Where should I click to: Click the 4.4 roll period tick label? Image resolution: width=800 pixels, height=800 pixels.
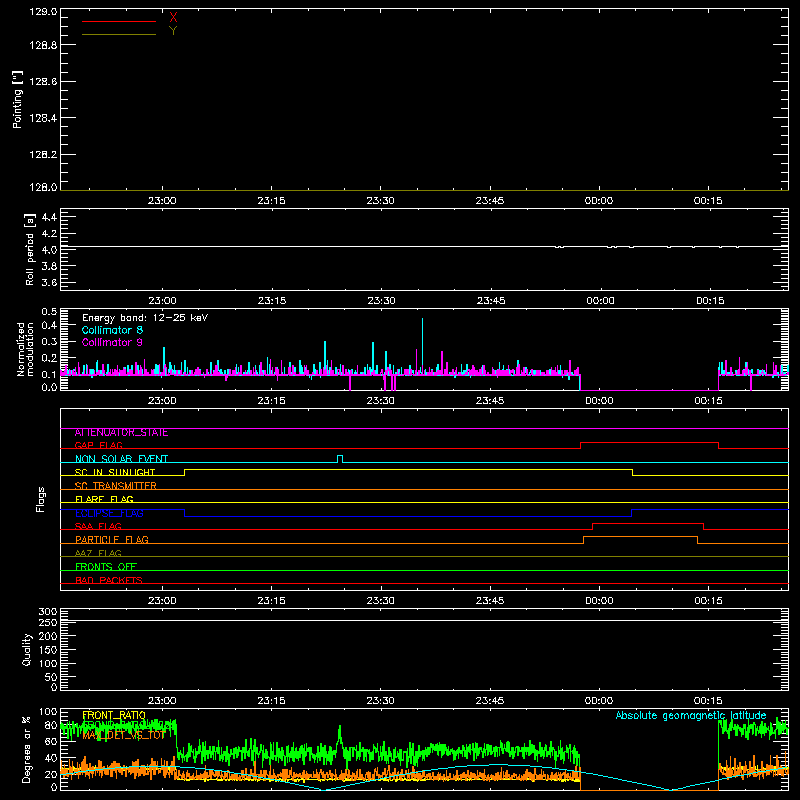pos(49,217)
